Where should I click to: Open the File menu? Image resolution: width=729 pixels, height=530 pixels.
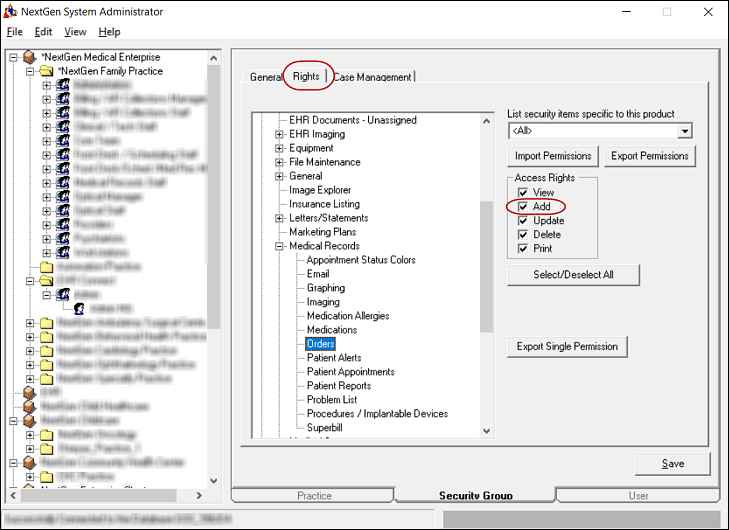[x=14, y=32]
